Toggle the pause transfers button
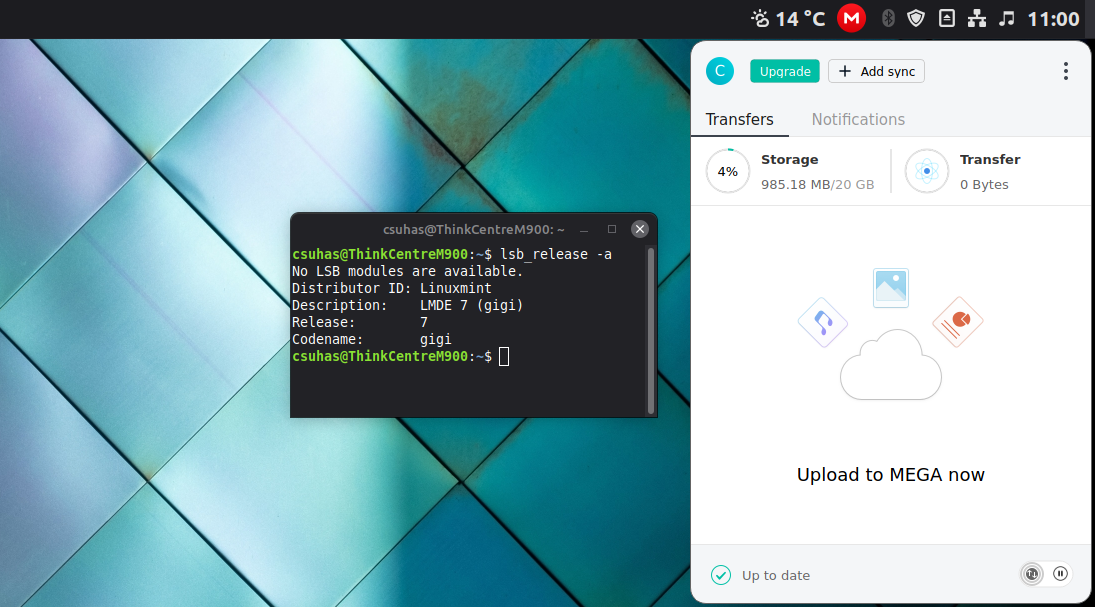This screenshot has width=1095, height=607. click(1061, 574)
